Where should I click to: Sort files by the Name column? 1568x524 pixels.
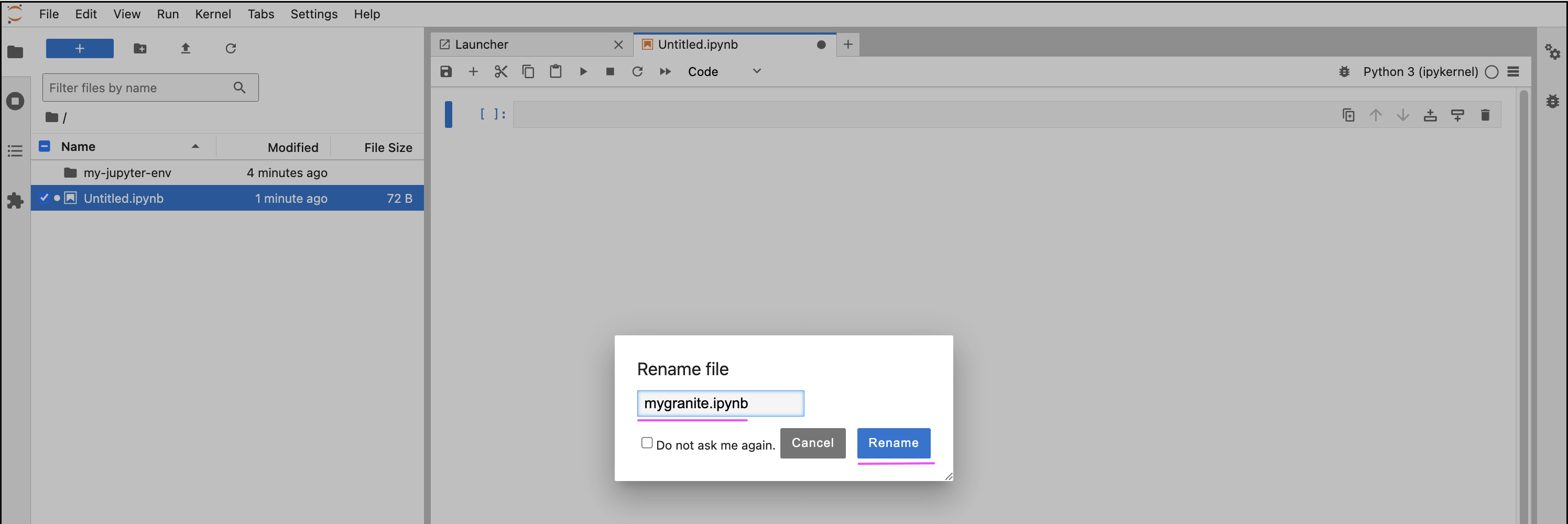pyautogui.click(x=78, y=147)
